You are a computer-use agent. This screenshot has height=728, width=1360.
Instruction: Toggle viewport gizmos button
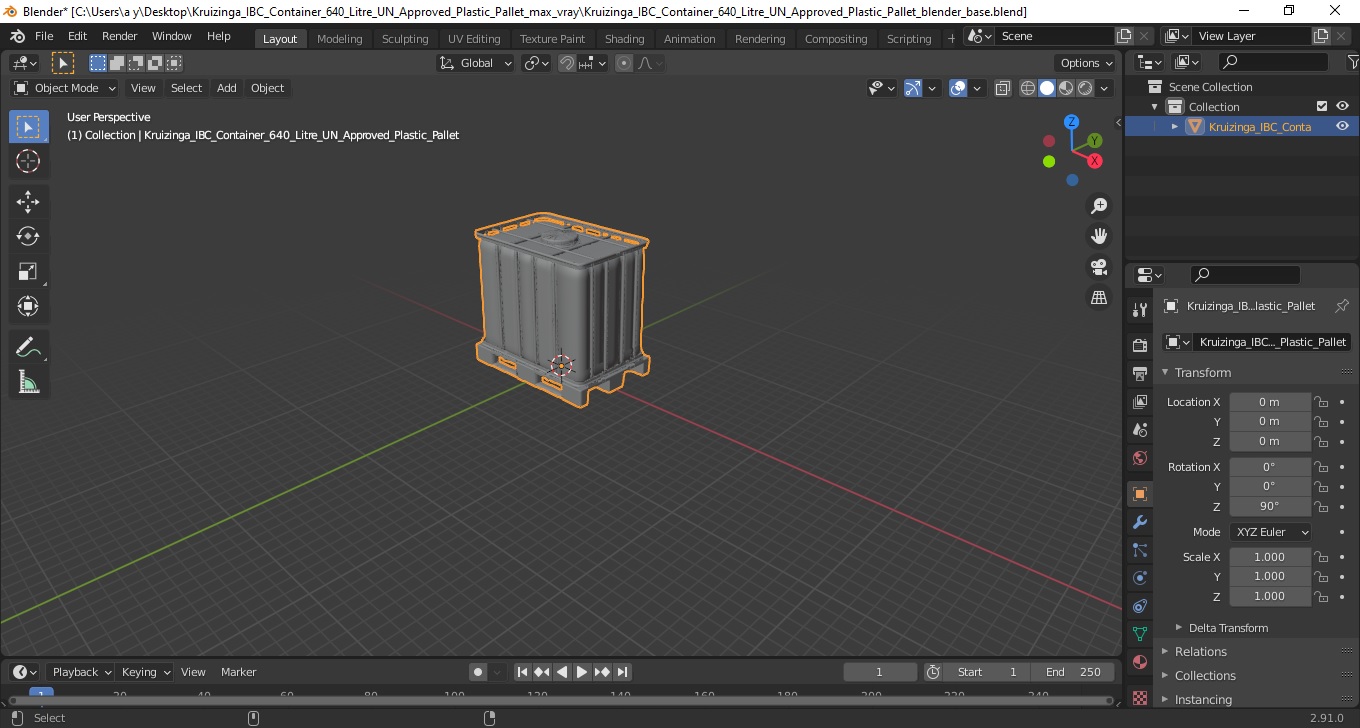point(913,88)
